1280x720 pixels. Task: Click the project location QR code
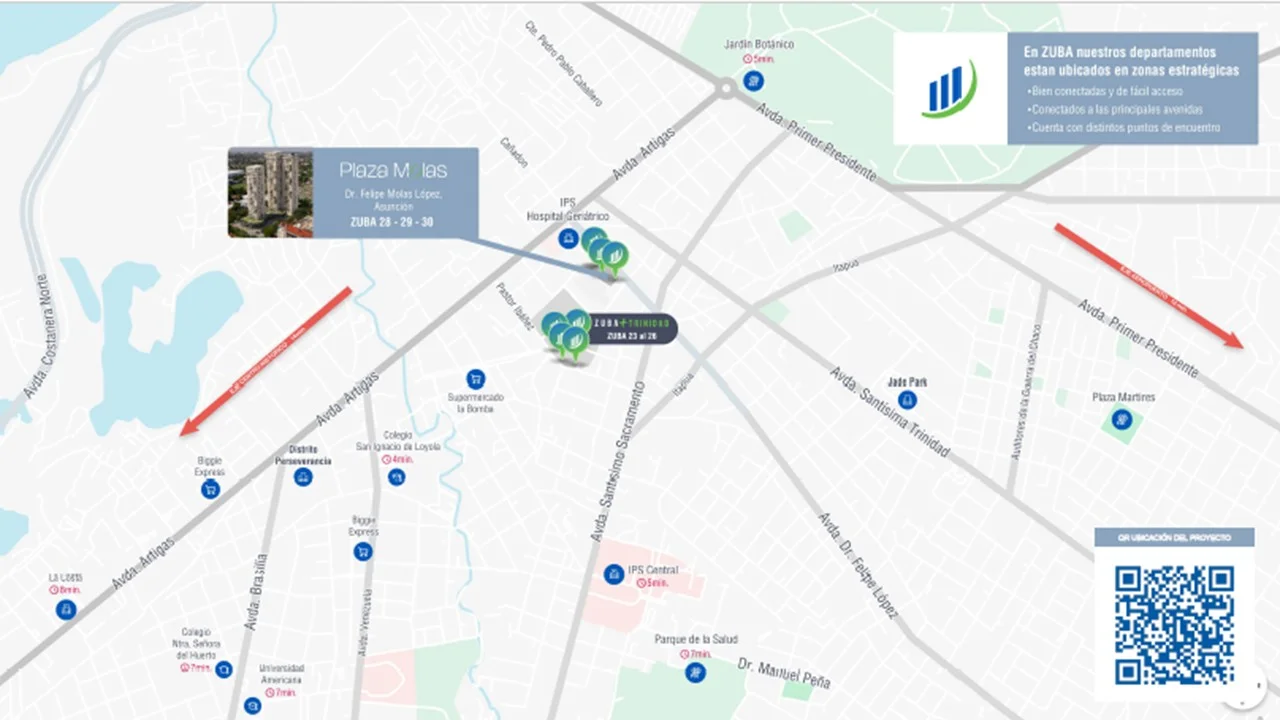tap(1174, 625)
